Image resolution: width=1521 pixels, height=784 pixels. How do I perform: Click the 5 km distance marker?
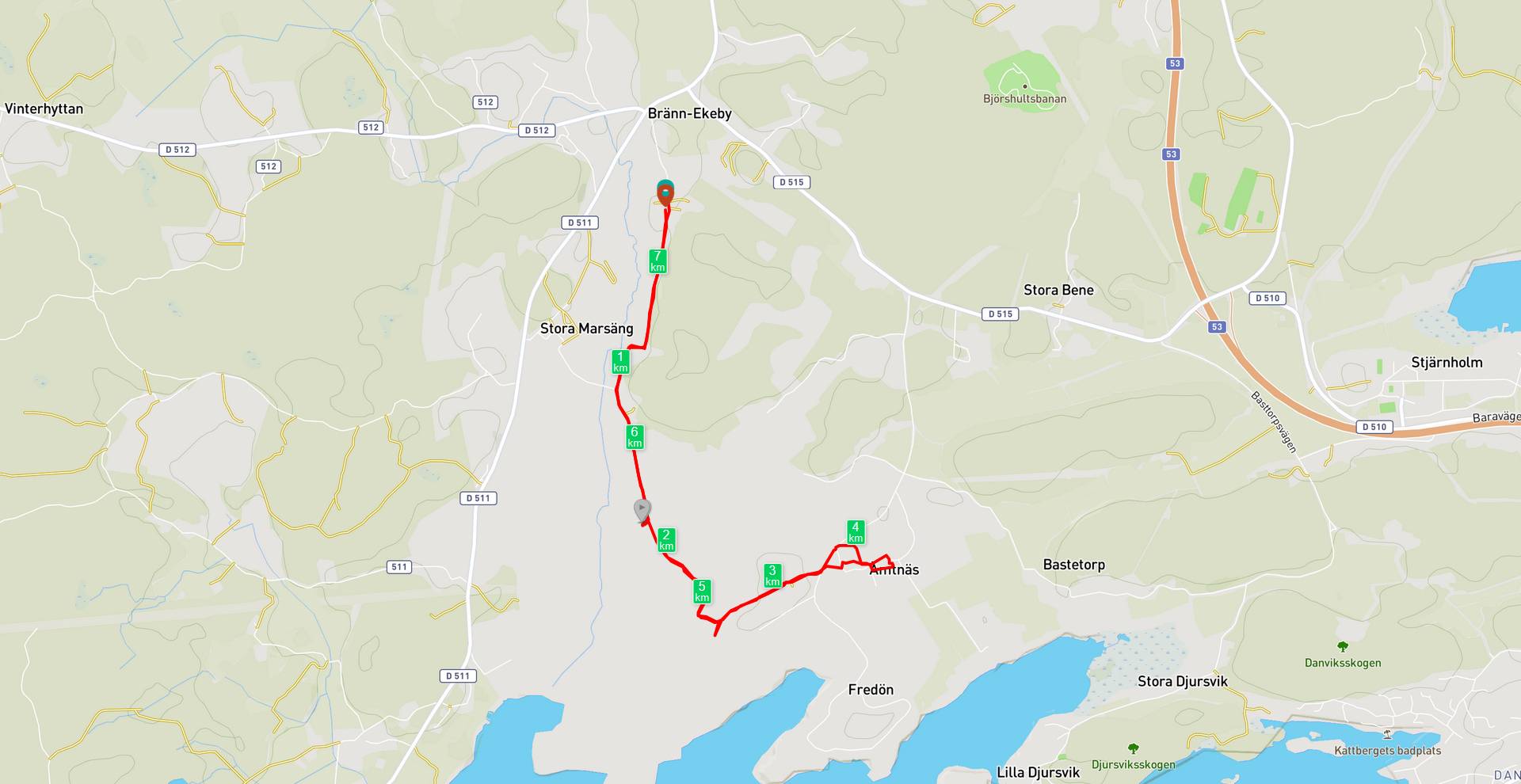(702, 592)
